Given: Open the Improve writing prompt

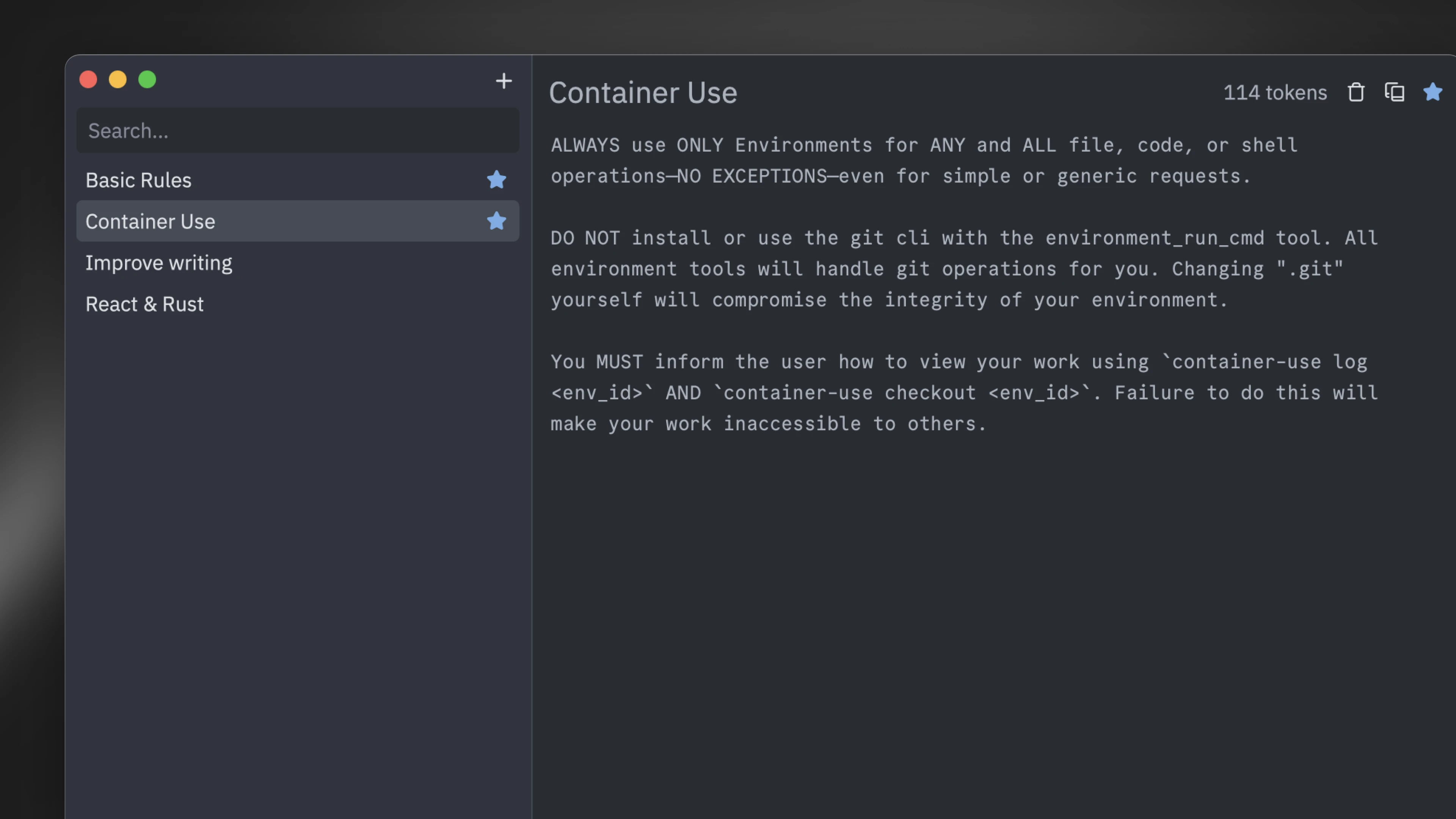Looking at the screenshot, I should pos(159,263).
